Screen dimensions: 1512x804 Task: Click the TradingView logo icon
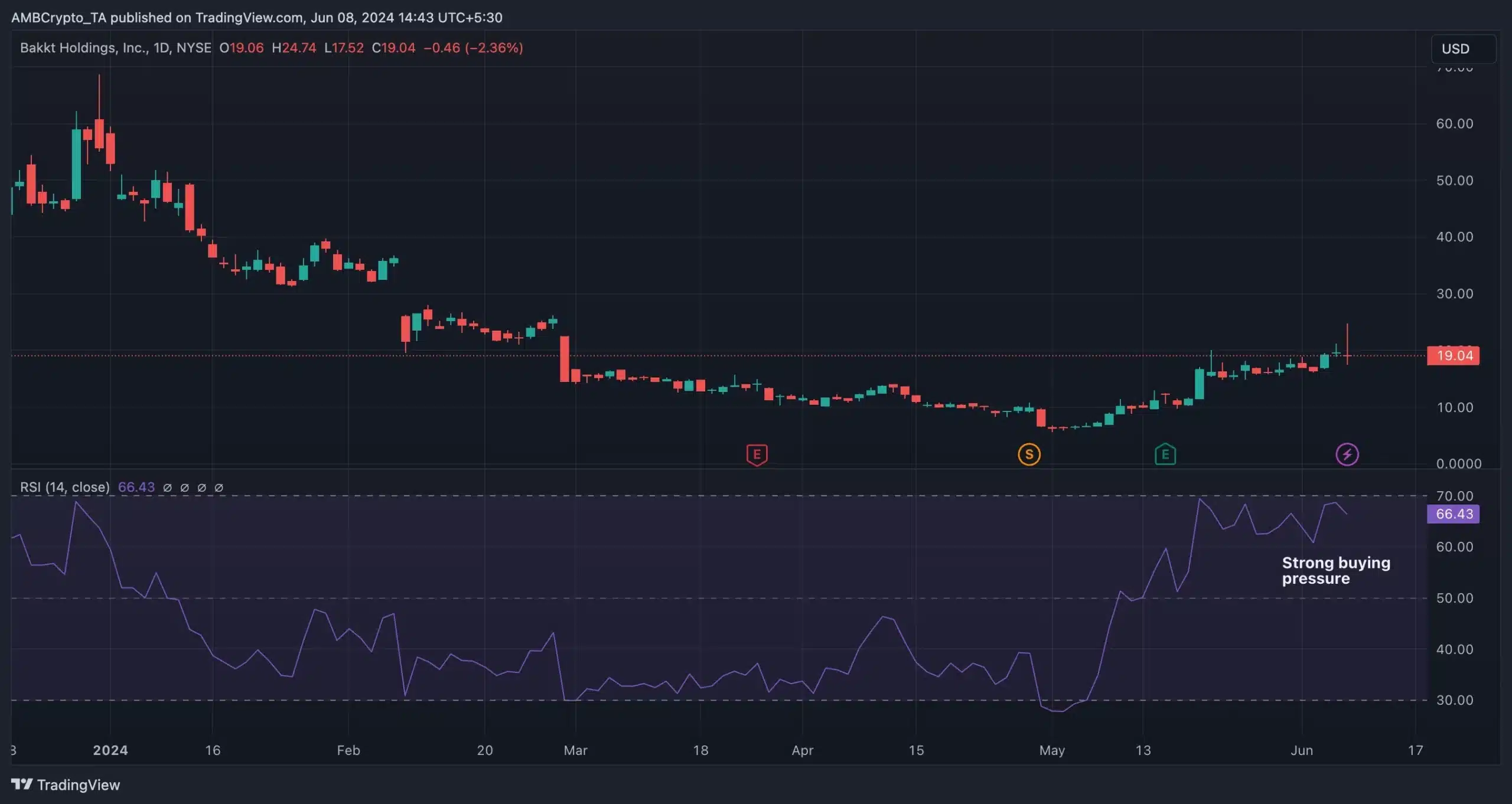point(22,785)
